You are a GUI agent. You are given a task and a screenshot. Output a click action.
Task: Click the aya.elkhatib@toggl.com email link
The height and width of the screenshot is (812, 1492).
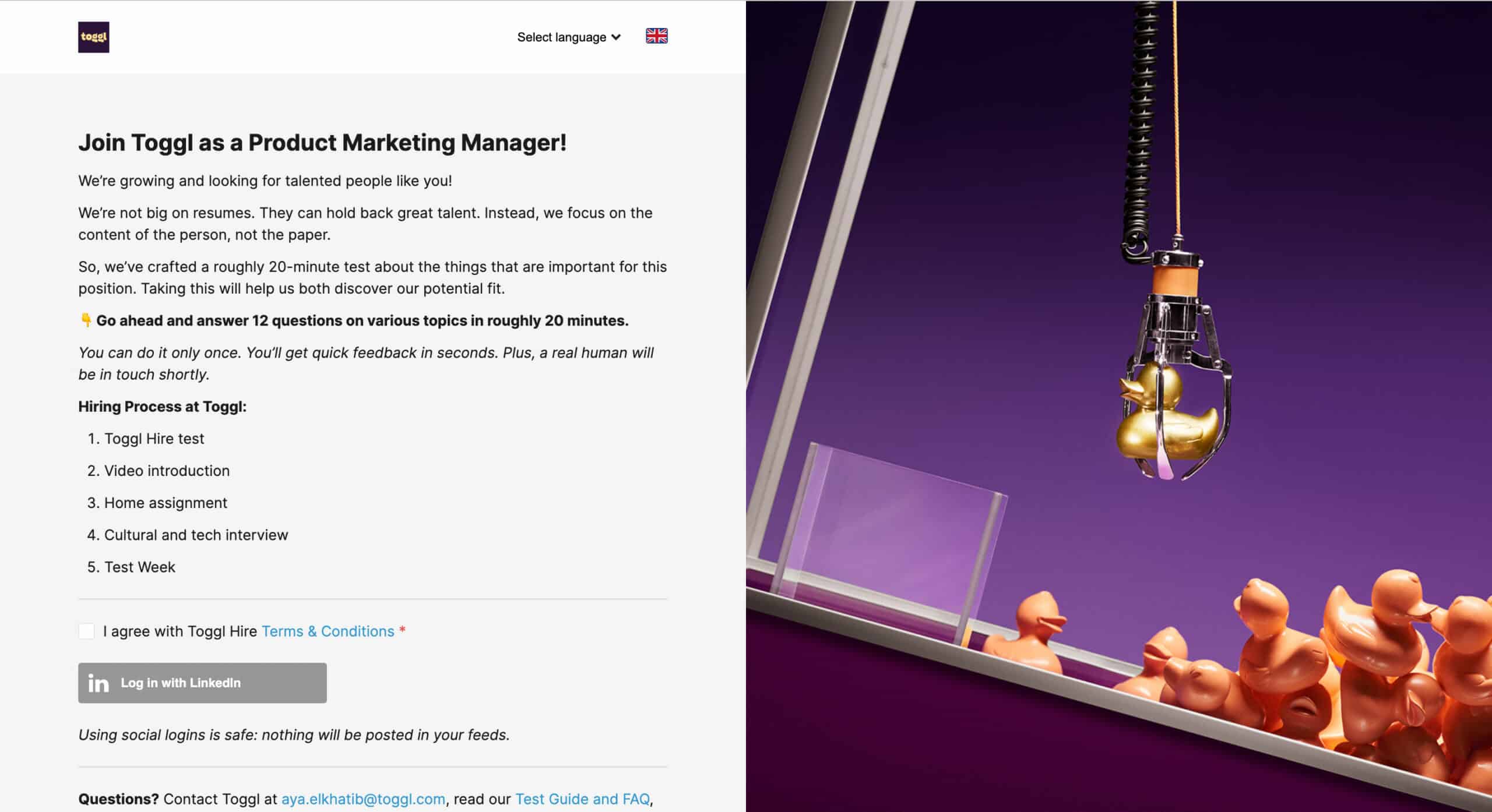click(363, 799)
